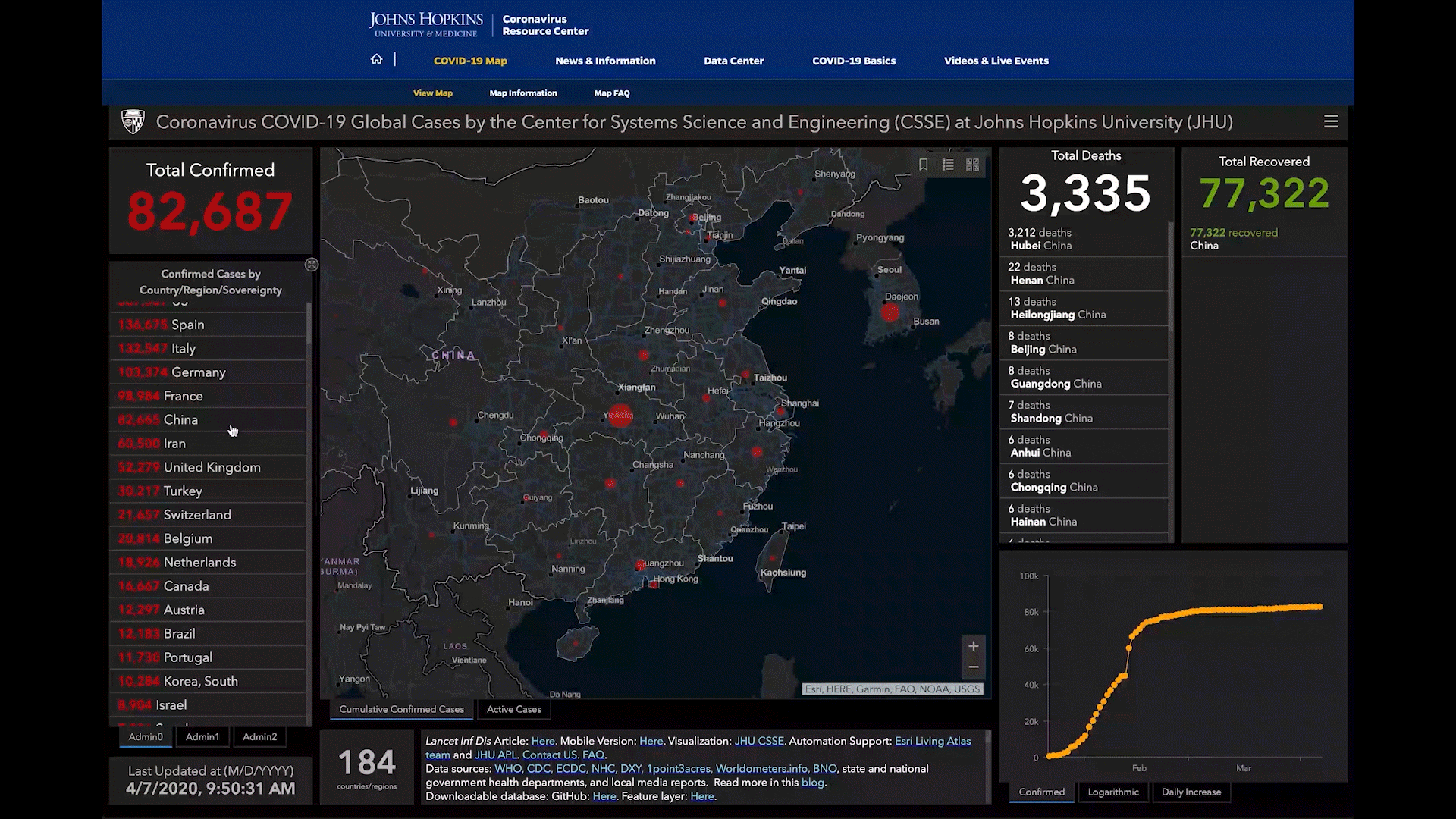Switch to Cumulative Confirmed Cases tab
1456x819 pixels.
click(x=402, y=709)
